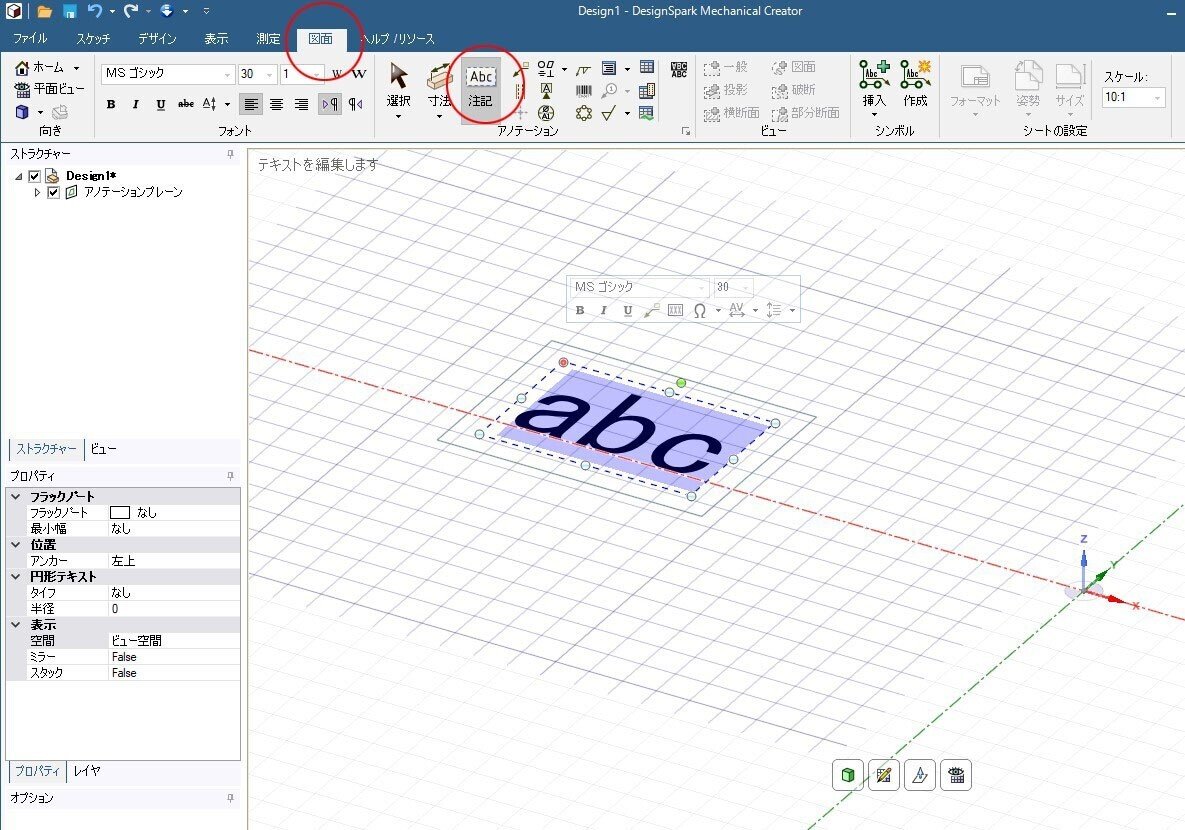Set left text alignment in ribbon
1185x830 pixels.
point(251,104)
